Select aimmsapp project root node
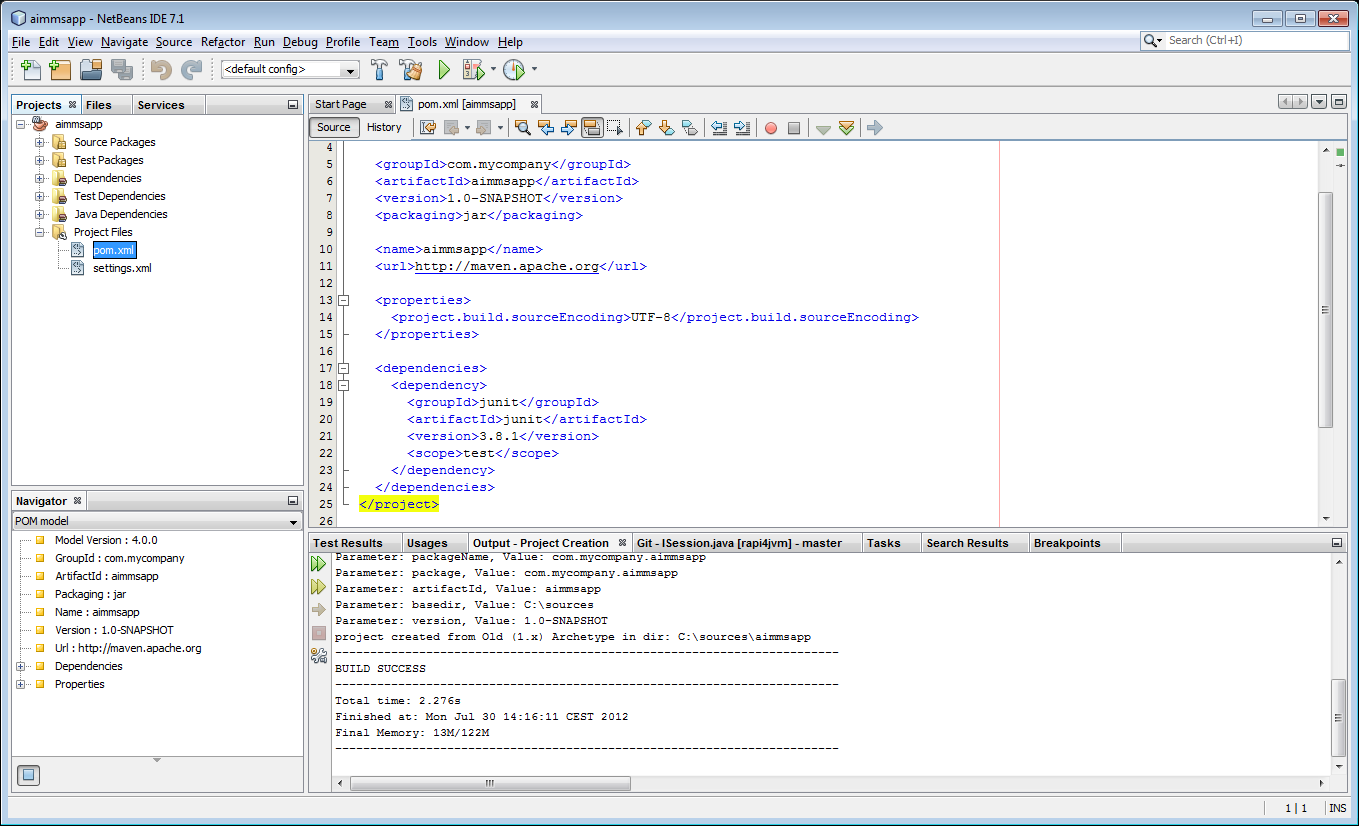This screenshot has width=1359, height=826. (79, 124)
